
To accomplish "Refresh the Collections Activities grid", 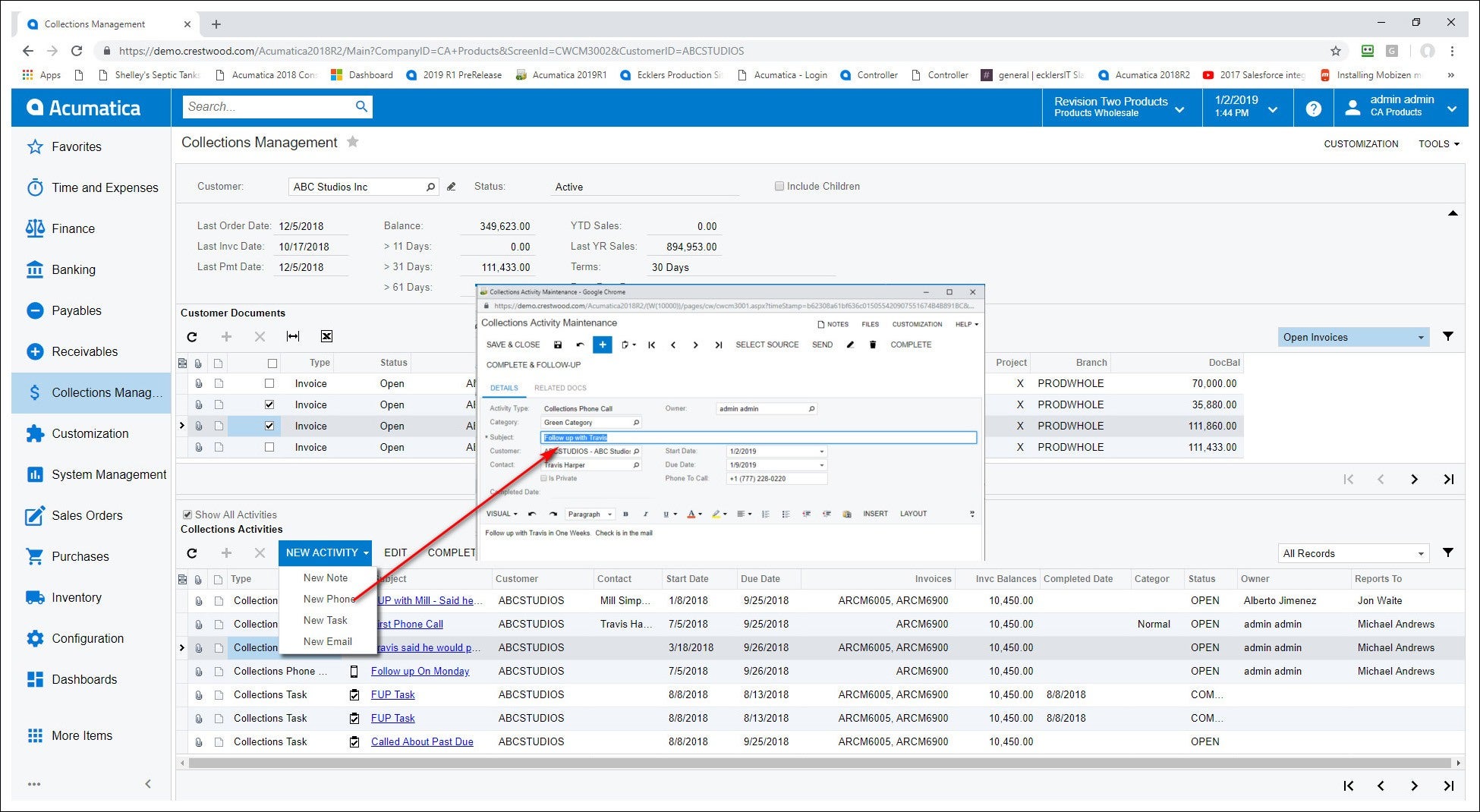I will [x=192, y=552].
